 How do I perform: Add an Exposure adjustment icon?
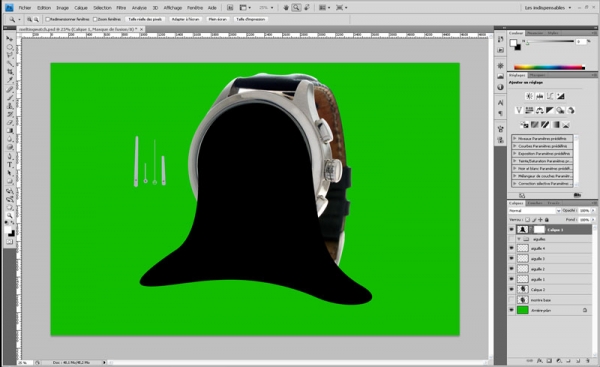click(x=561, y=96)
